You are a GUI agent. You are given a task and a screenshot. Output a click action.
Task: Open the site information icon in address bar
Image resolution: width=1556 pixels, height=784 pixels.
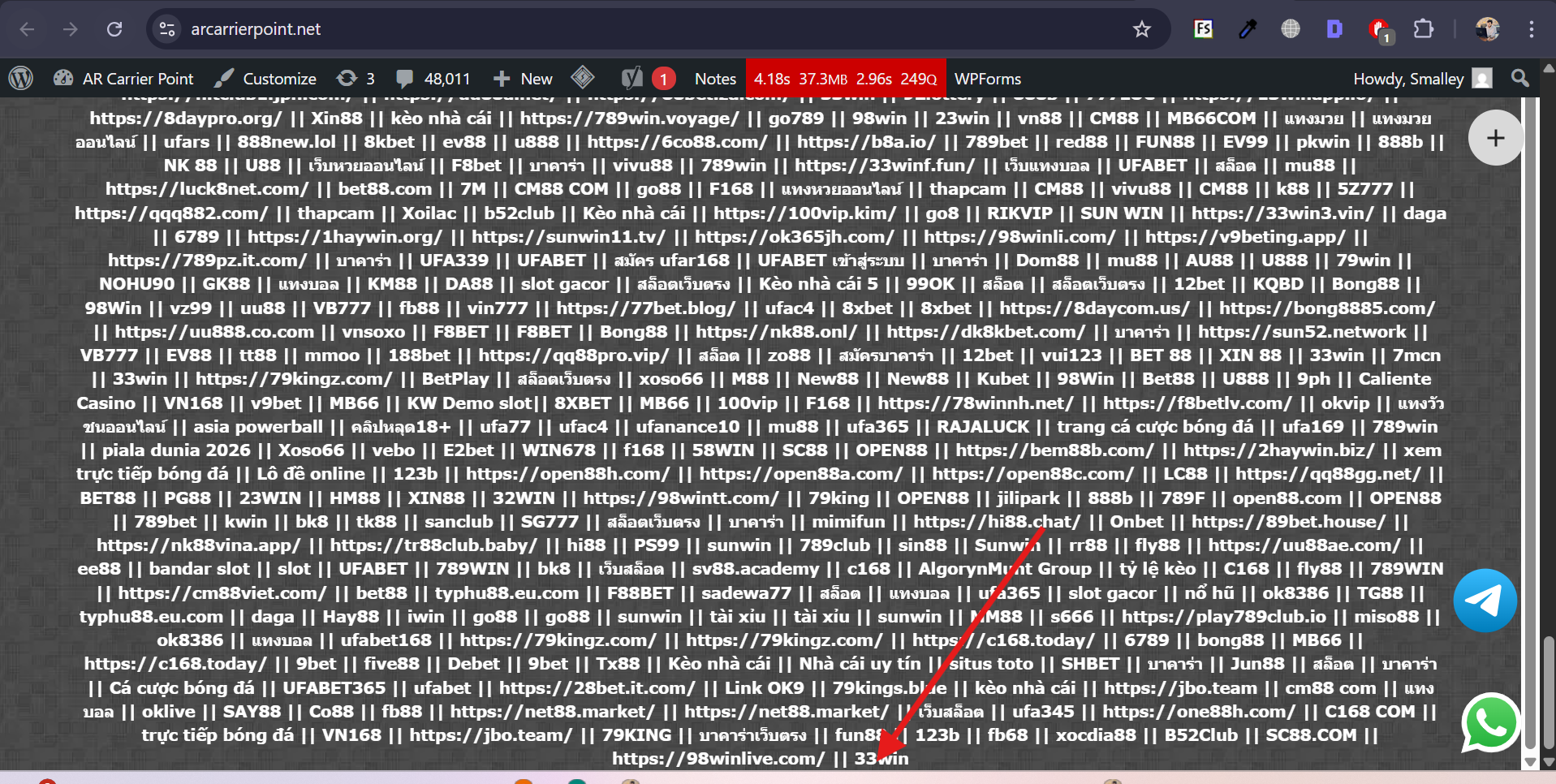[x=167, y=29]
